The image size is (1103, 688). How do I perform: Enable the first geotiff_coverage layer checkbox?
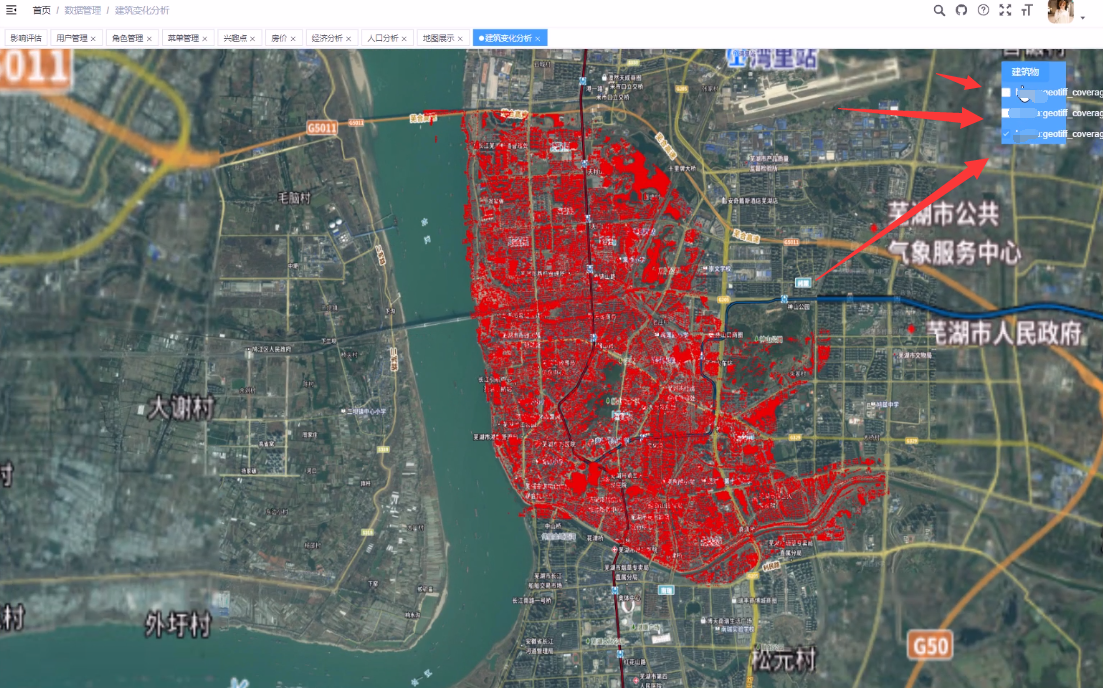point(1007,92)
